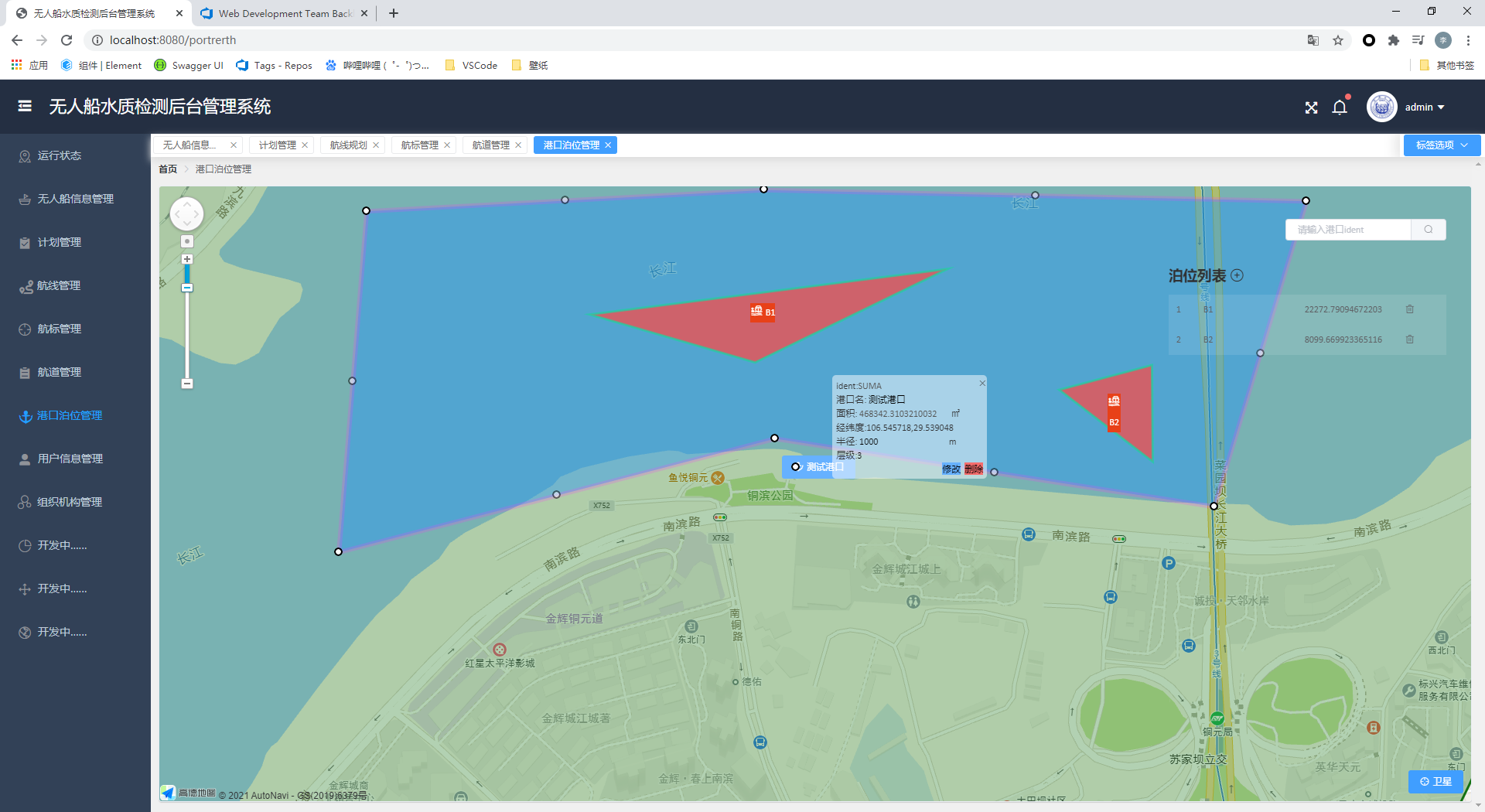Open a new browser tab
Screen dimensions: 1485x812
(x=394, y=13)
